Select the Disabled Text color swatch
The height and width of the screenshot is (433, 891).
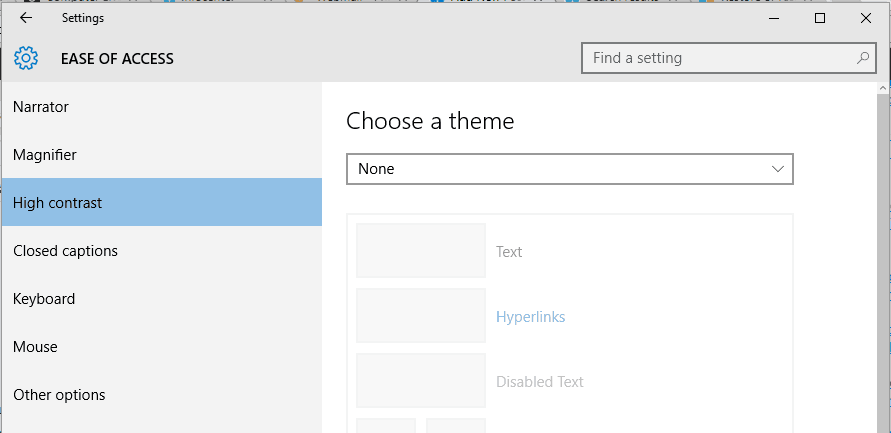coord(421,381)
